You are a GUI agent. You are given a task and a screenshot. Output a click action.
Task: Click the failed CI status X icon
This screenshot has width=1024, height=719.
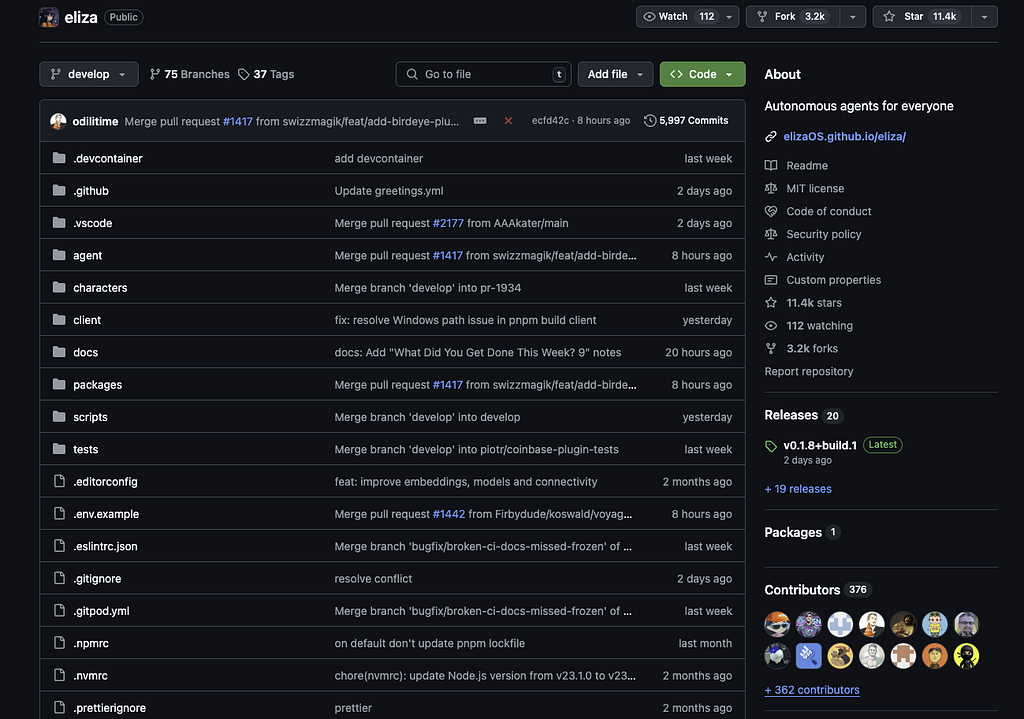click(x=508, y=121)
